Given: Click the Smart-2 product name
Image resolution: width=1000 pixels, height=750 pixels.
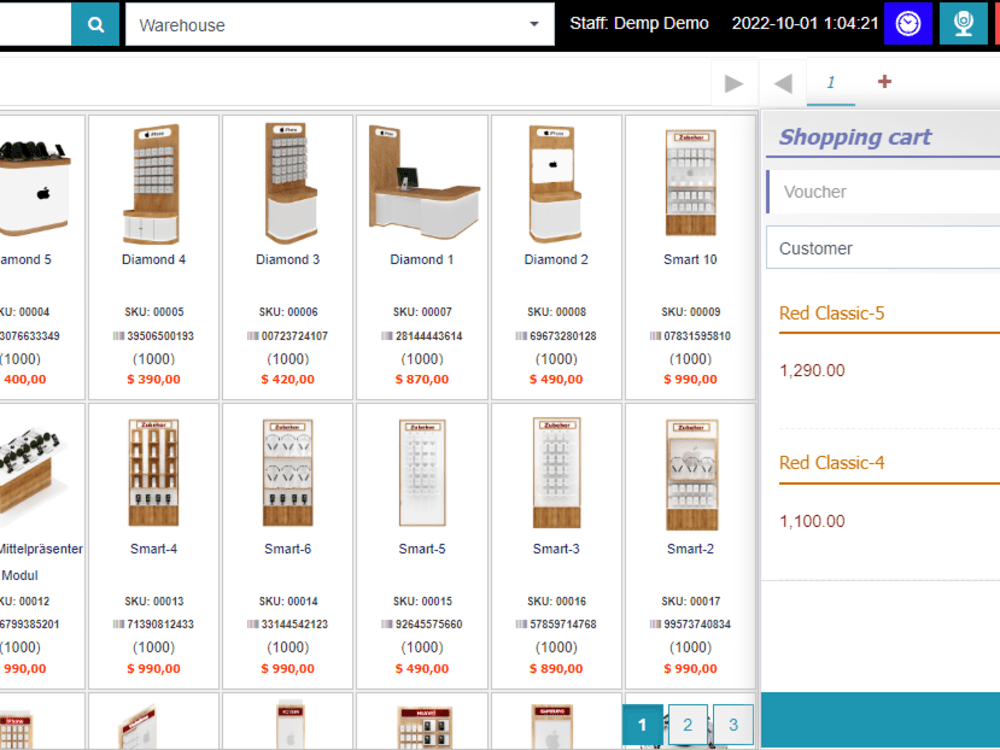Looking at the screenshot, I should point(690,549).
